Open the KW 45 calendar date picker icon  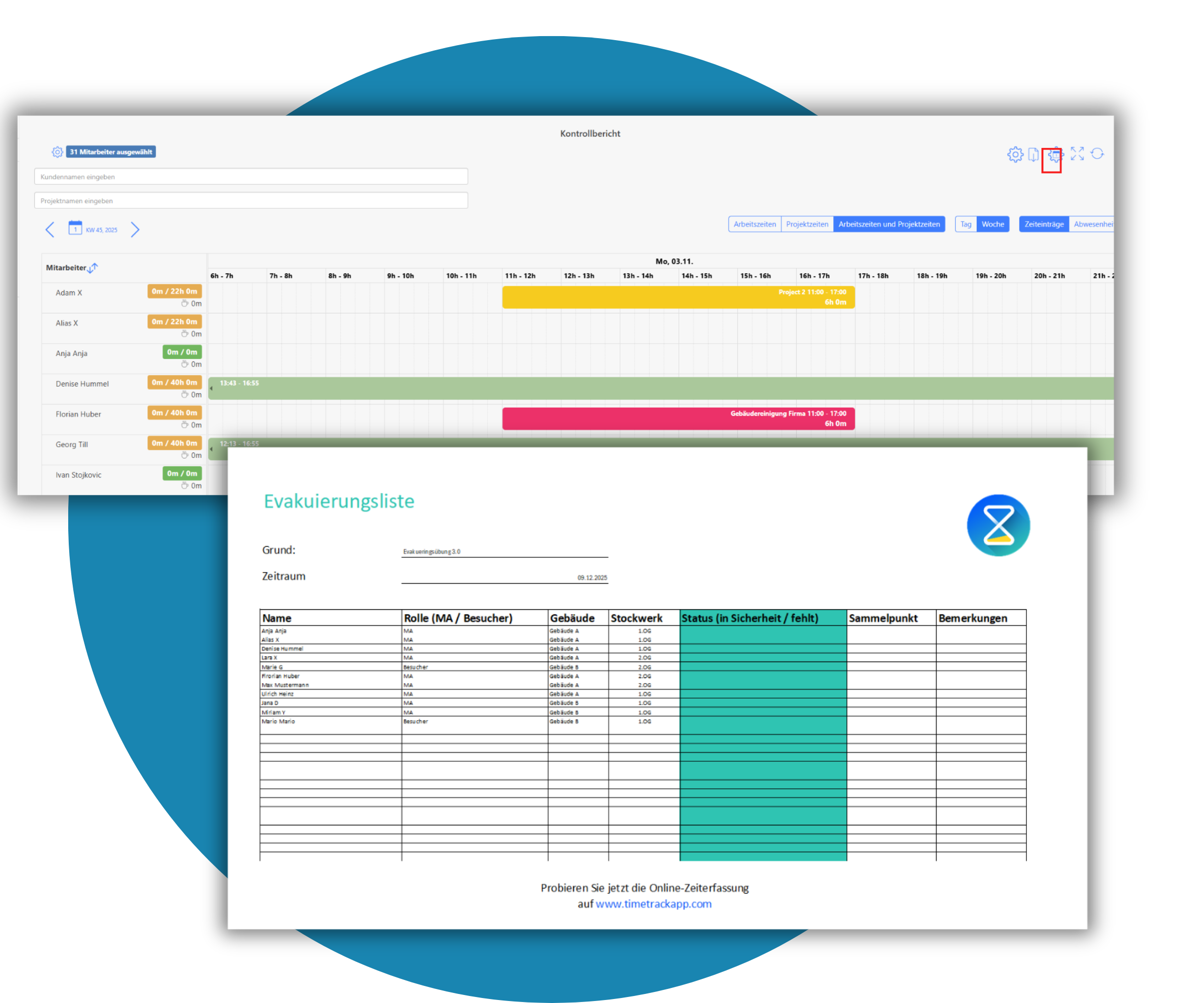coord(75,228)
